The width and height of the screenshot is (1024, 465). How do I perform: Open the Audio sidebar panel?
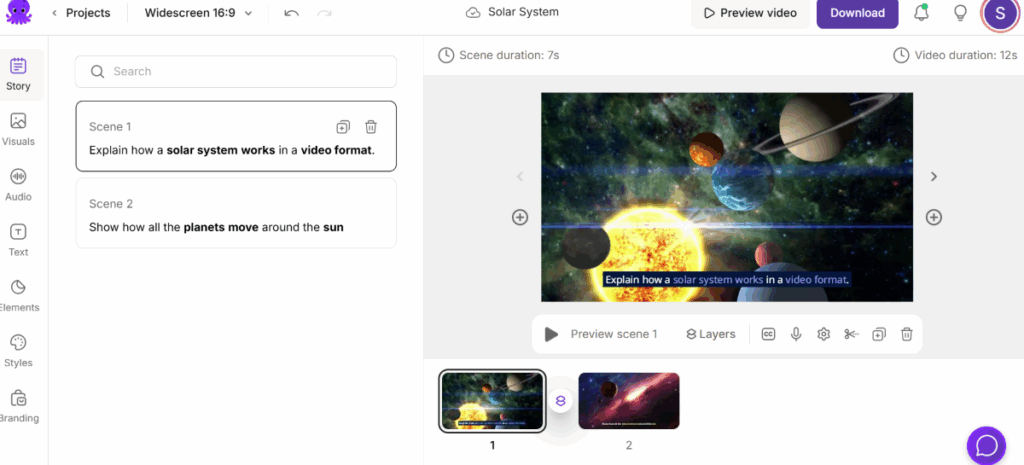[18, 184]
